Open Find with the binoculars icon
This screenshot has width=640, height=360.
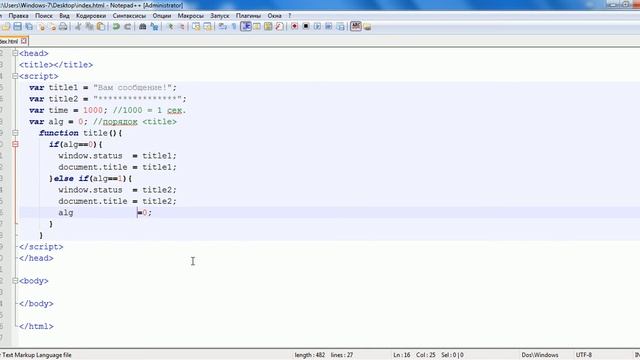(x=142, y=27)
